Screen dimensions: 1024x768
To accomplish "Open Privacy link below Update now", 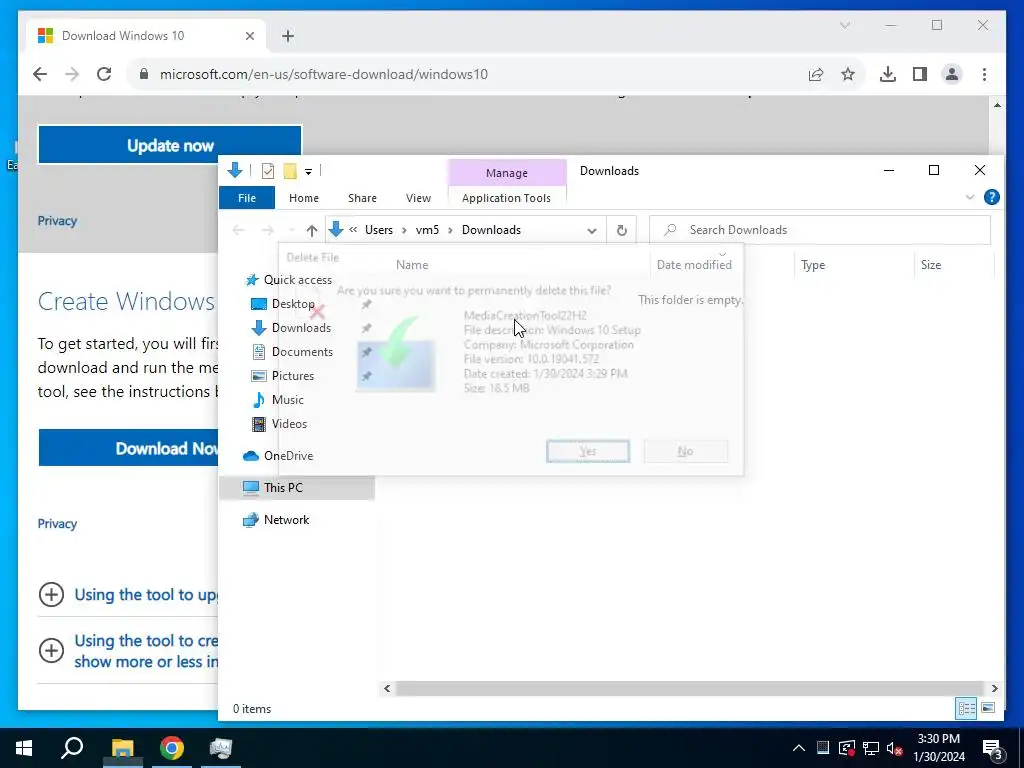I will (57, 221).
